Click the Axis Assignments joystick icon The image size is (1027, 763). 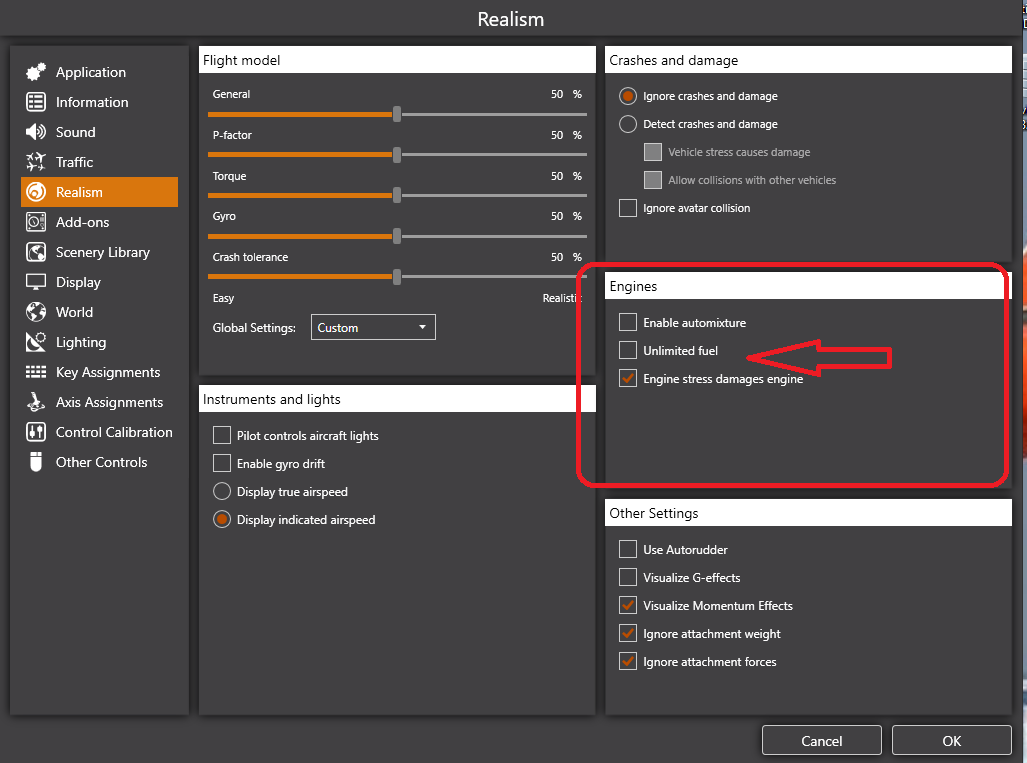36,402
